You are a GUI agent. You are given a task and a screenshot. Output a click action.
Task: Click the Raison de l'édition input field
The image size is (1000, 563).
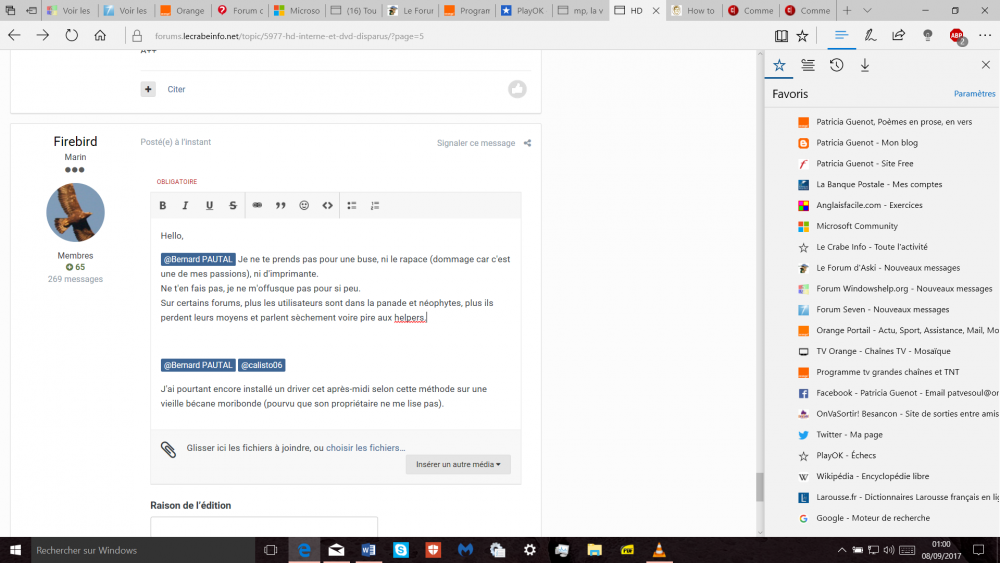pyautogui.click(x=264, y=527)
